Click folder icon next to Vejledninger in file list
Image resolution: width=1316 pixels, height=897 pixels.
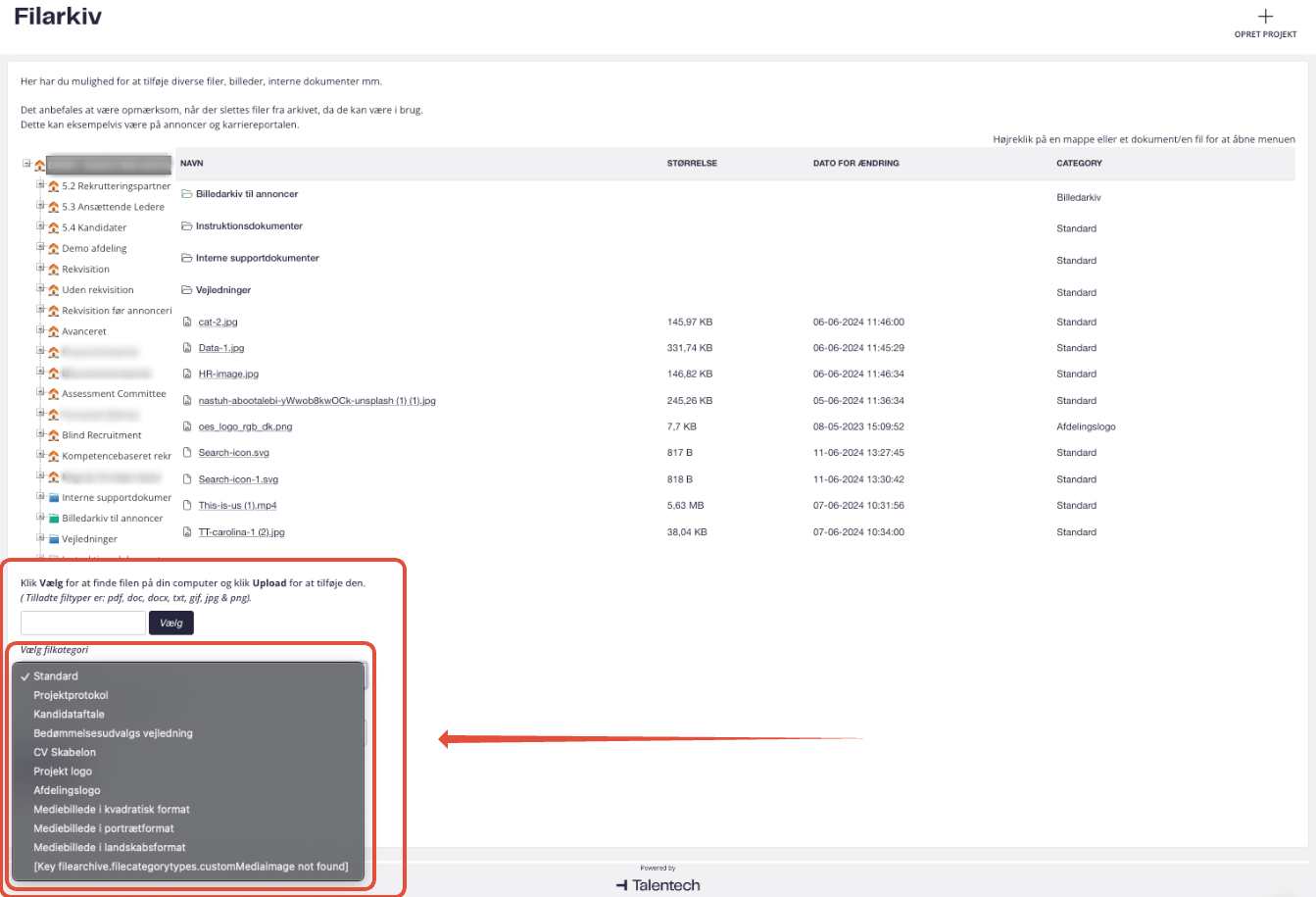pos(187,290)
